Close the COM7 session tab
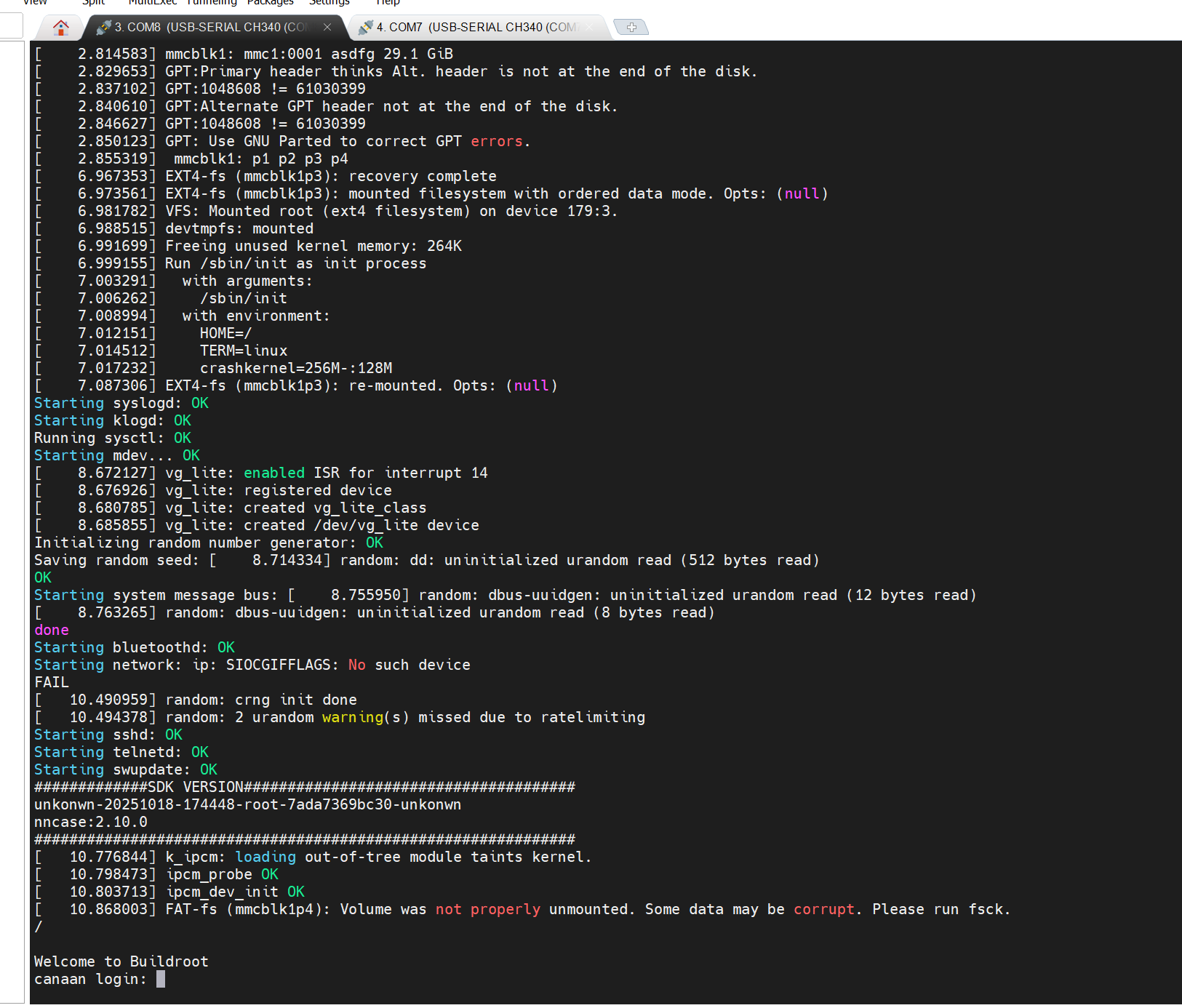Viewport: 1182px width, 1008px height. (x=589, y=27)
